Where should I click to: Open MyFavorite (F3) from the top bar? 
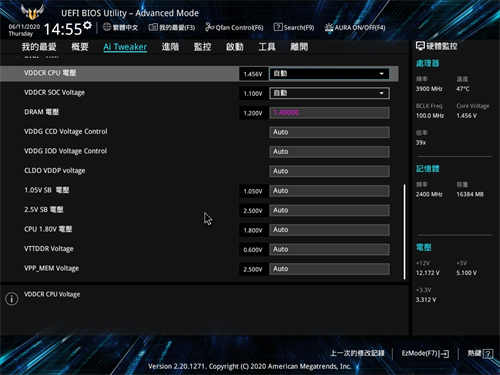point(172,27)
